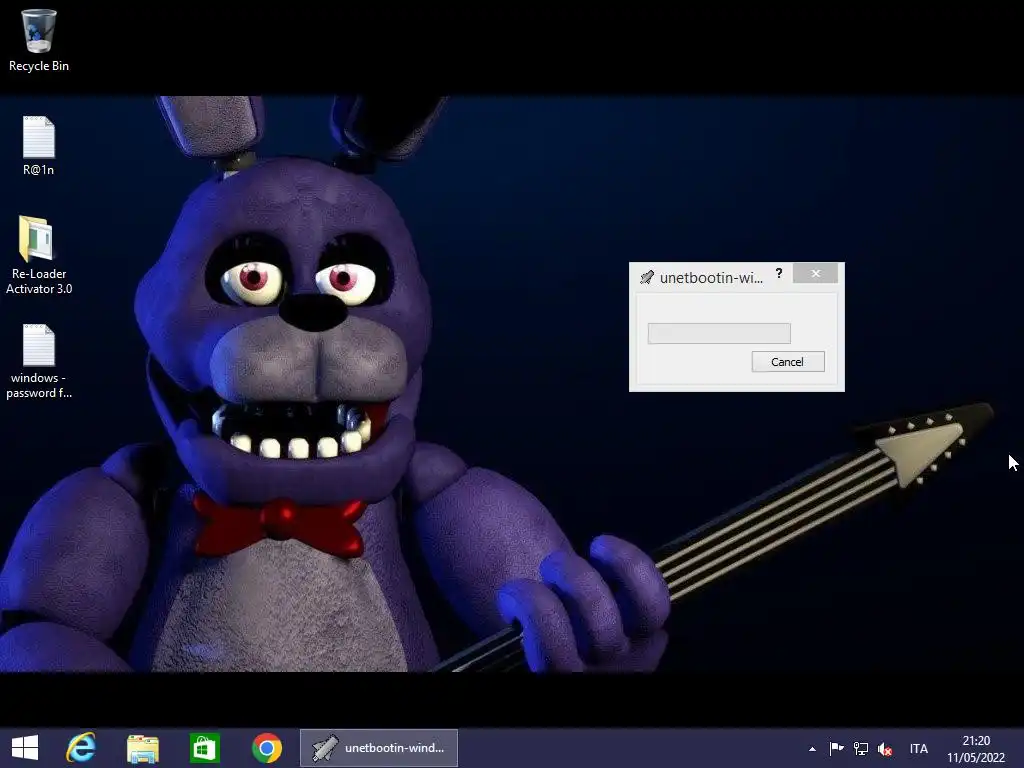This screenshot has height=768, width=1024.
Task: Select the Re-Loader Activator 3.0 folder
Action: (39, 255)
